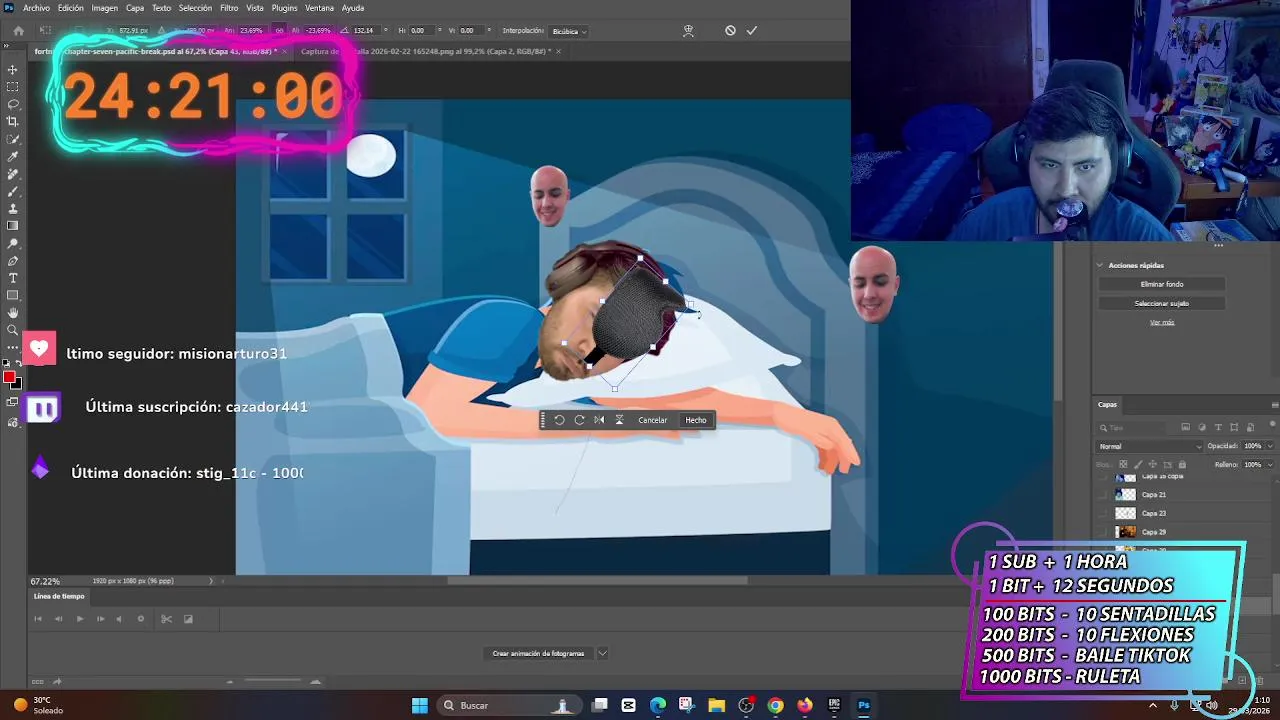Swap foreground and background colors
The height and width of the screenshot is (720, 1280).
18,363
